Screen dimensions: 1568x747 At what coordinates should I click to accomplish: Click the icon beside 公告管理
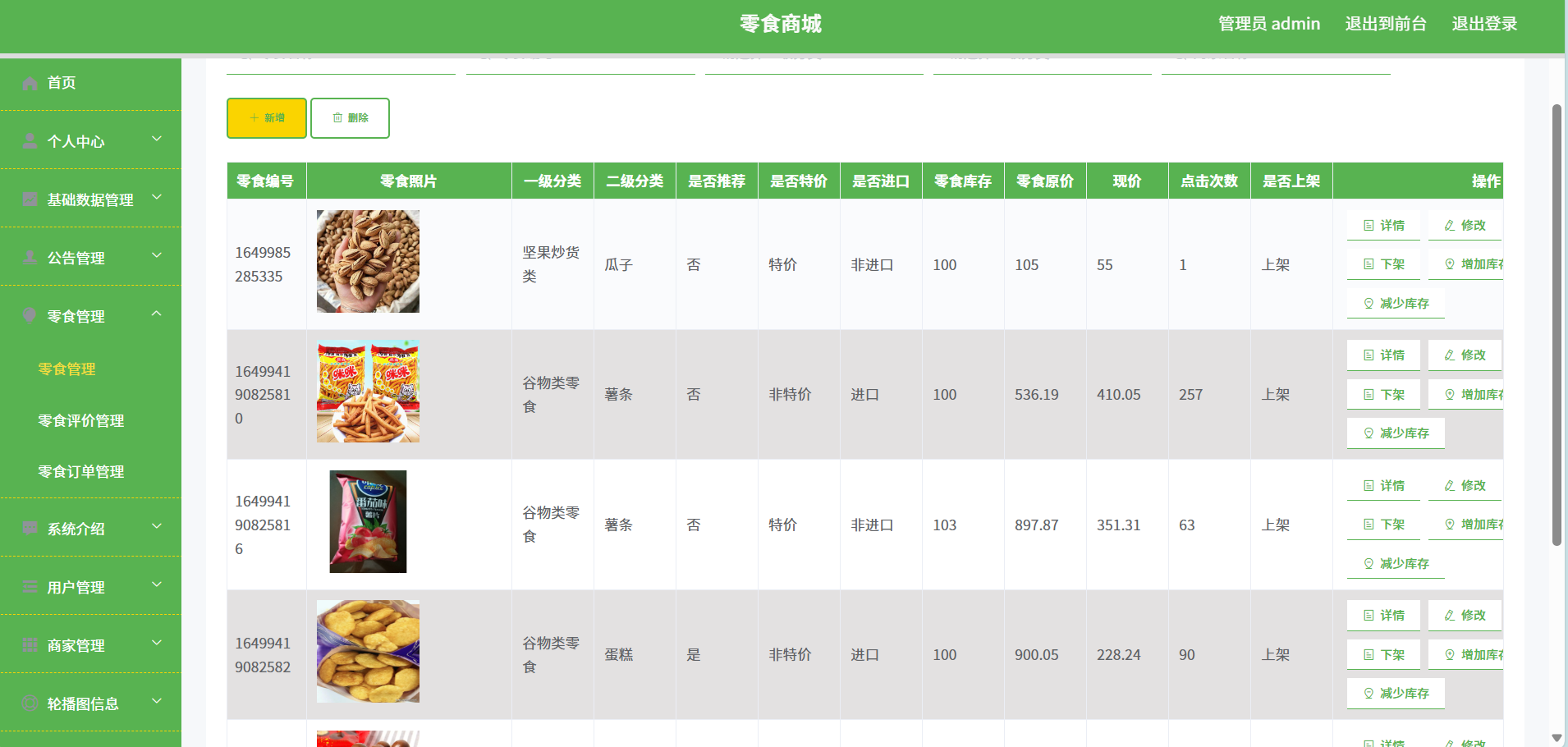[x=30, y=258]
